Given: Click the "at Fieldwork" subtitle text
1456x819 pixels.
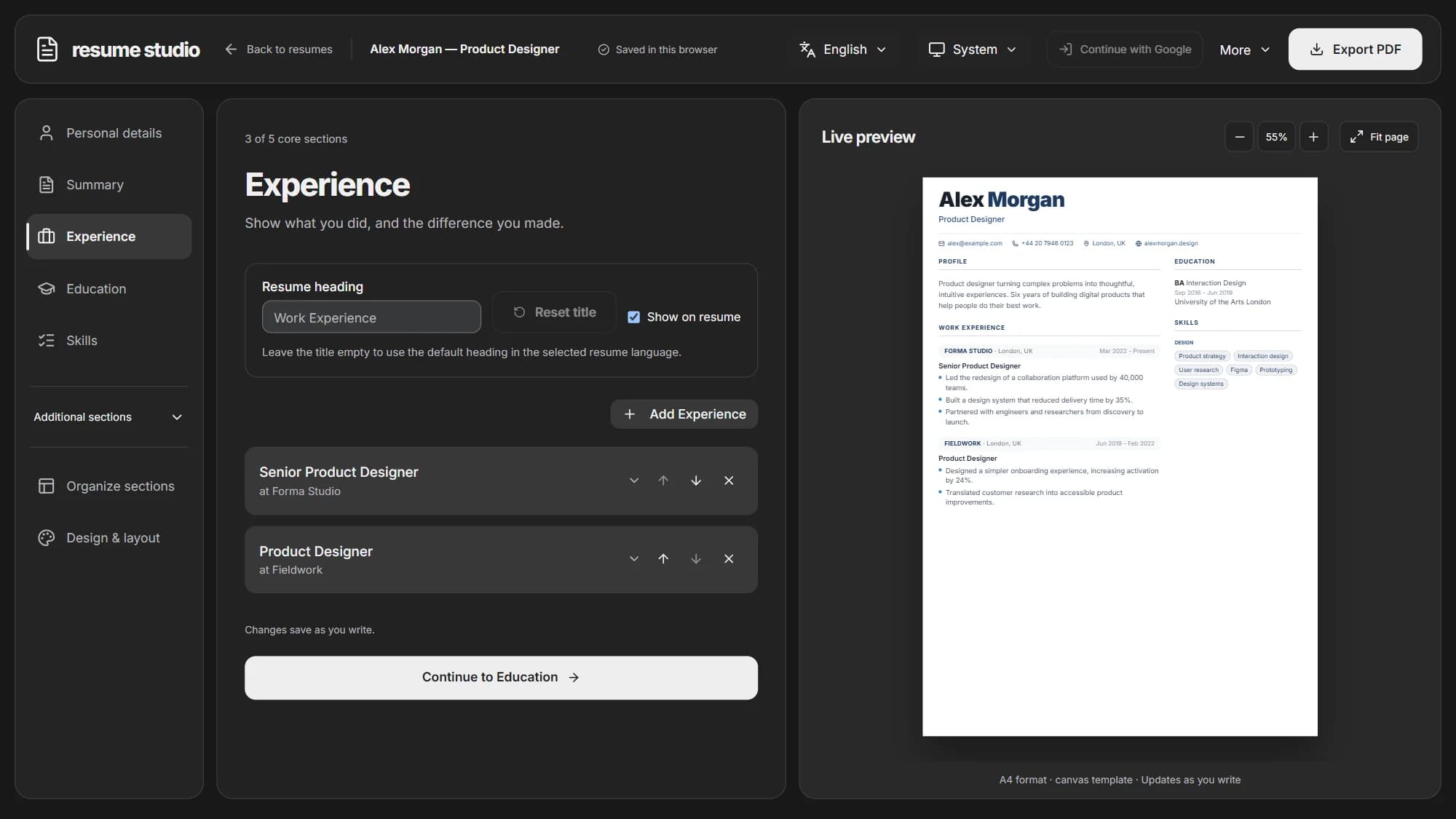Looking at the screenshot, I should click(x=290, y=570).
